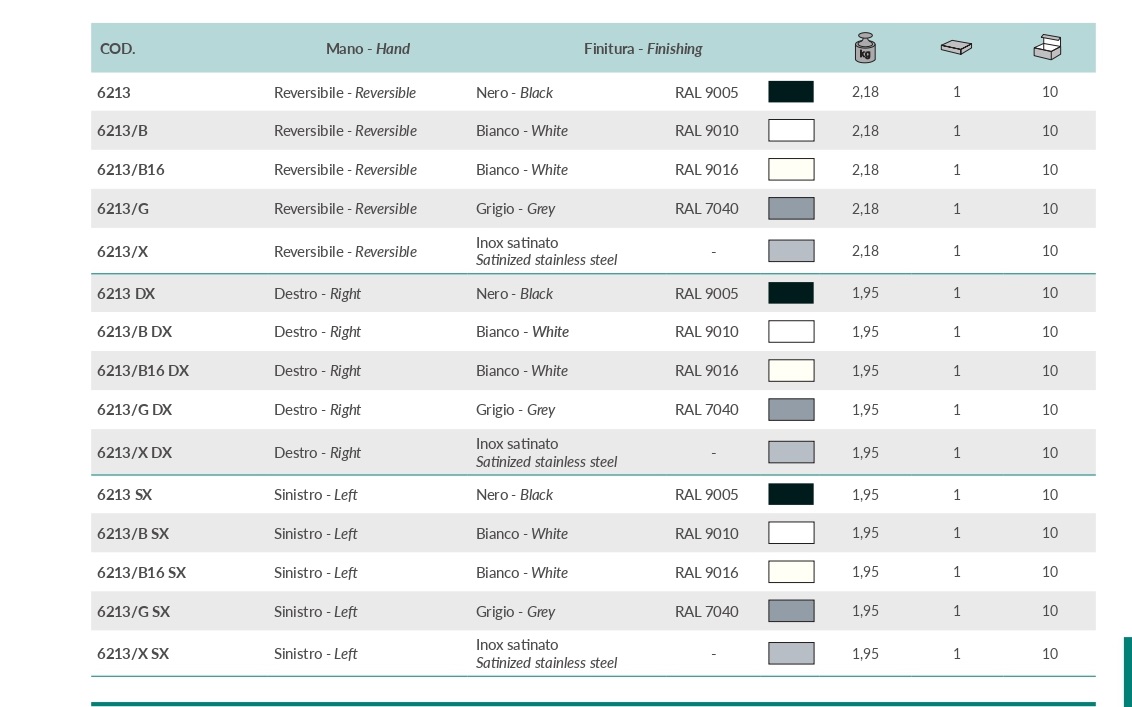Click Sinistro - Left in row 6213/B SX

315,534
